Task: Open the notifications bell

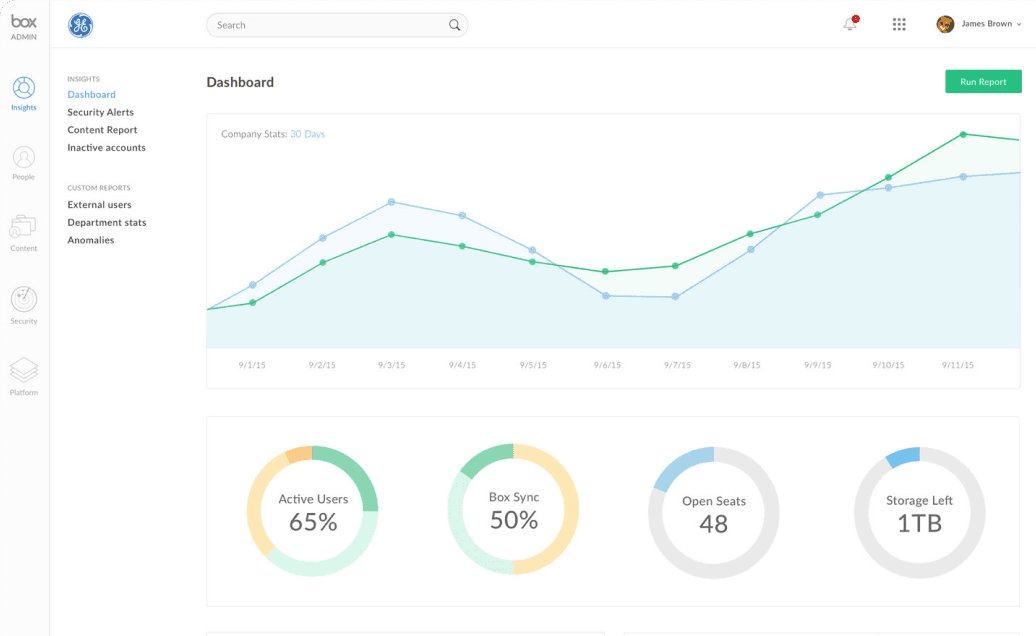Action: (850, 24)
